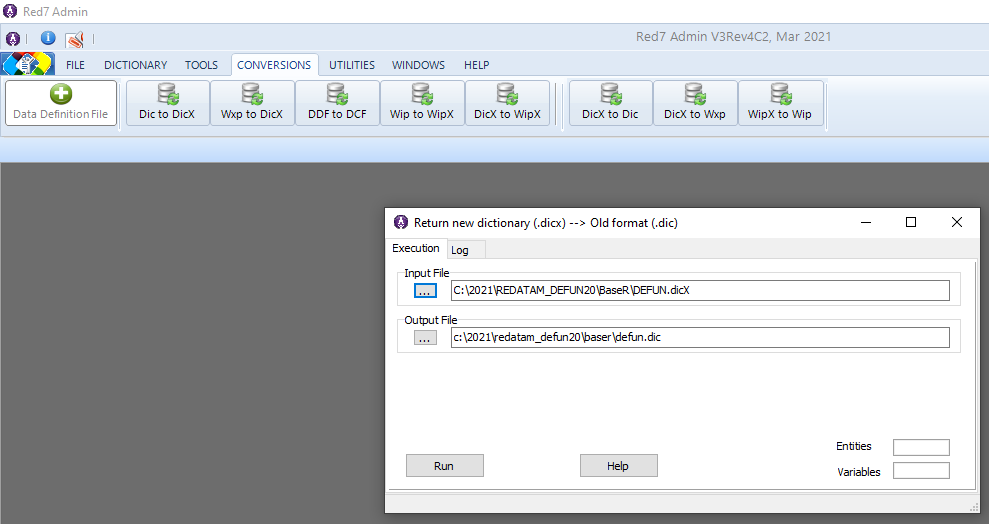Select the Wip to WipX conversion
Screen dimensions: 989x524
pyautogui.click(x=423, y=103)
